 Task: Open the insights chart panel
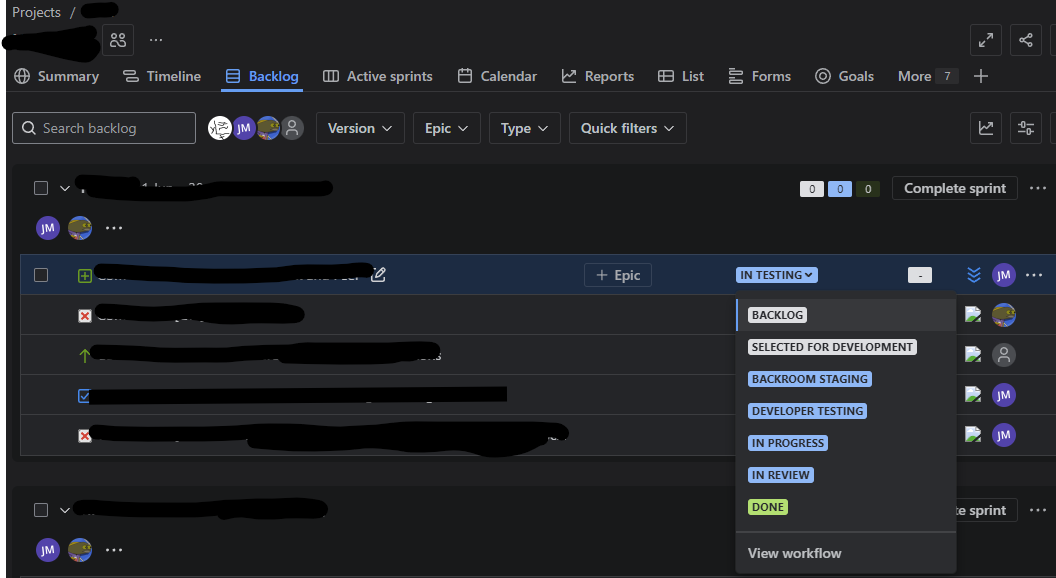[985, 128]
